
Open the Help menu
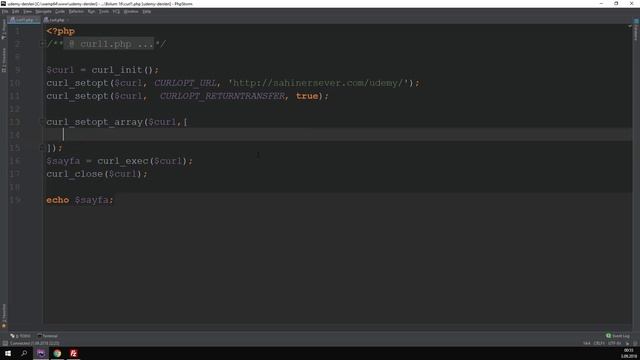coord(147,11)
